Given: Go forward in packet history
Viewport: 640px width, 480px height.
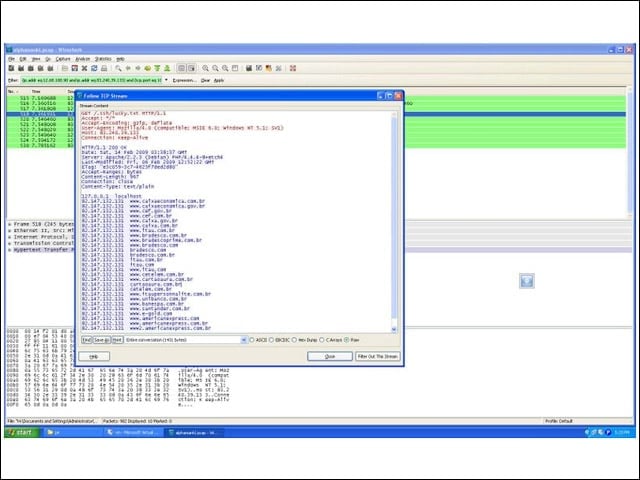Looking at the screenshot, I should 138,68.
